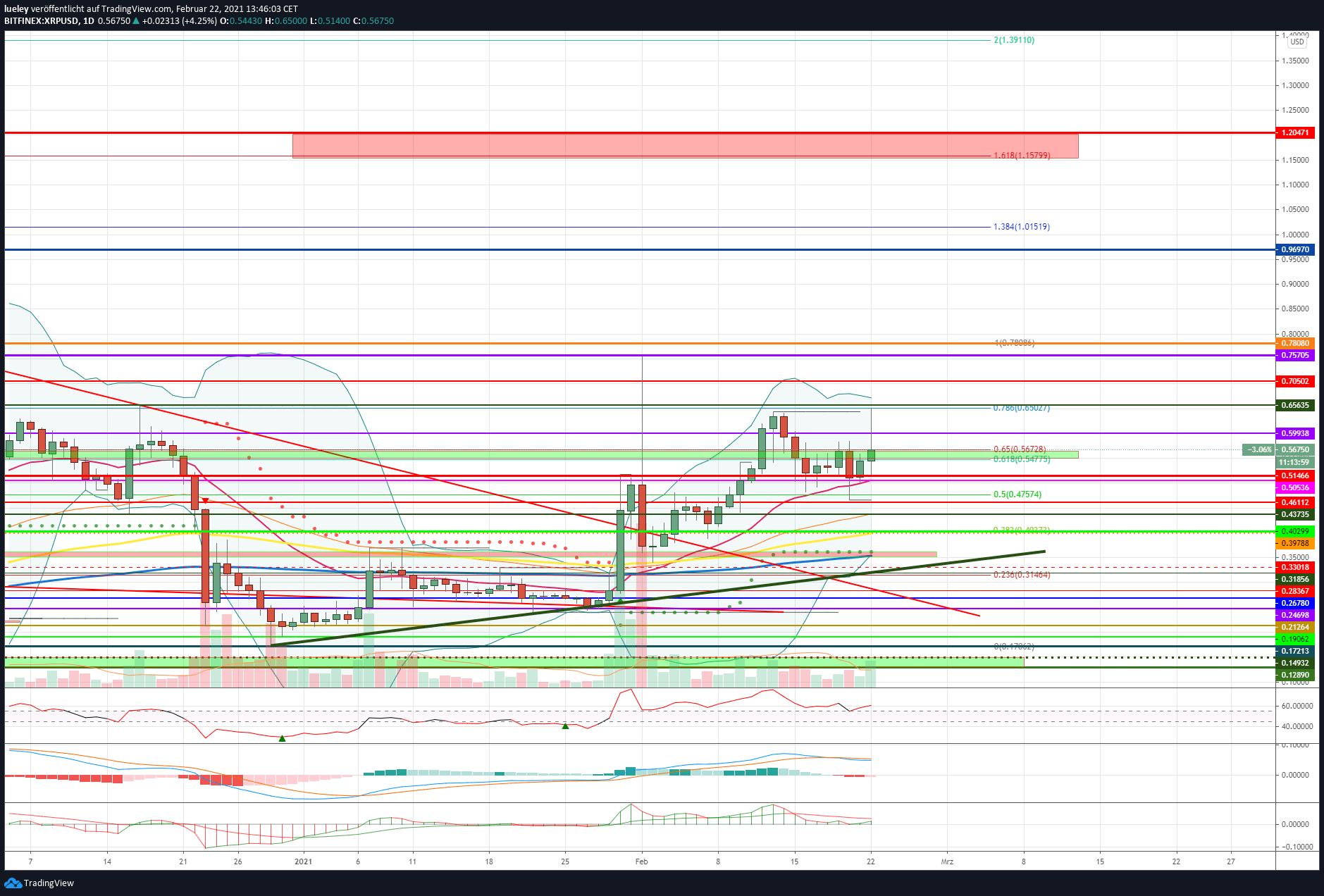
Task: Select the dark green 0.65635 price label
Action: coord(1295,405)
